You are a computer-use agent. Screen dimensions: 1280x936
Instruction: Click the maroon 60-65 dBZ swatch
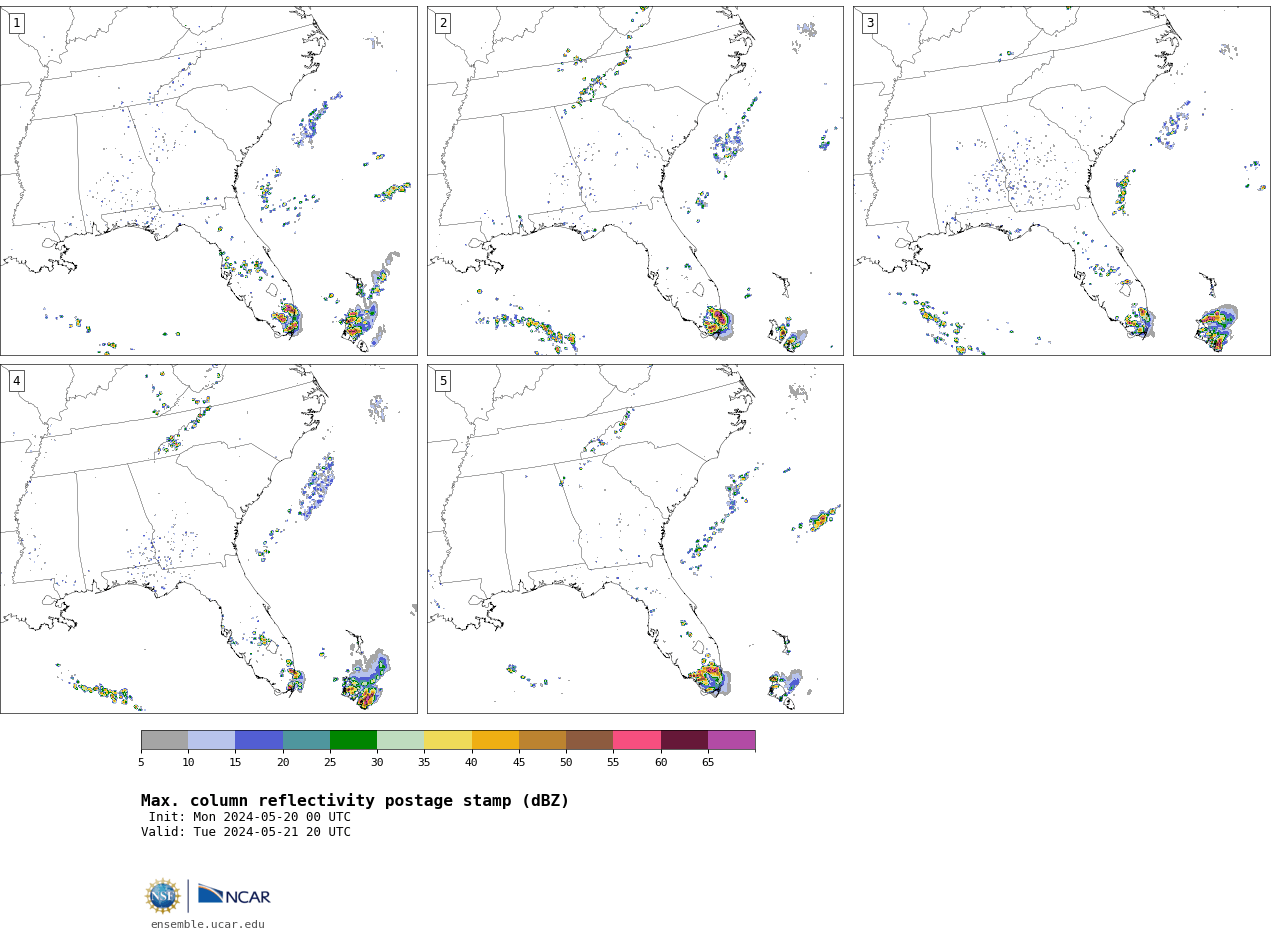(684, 740)
